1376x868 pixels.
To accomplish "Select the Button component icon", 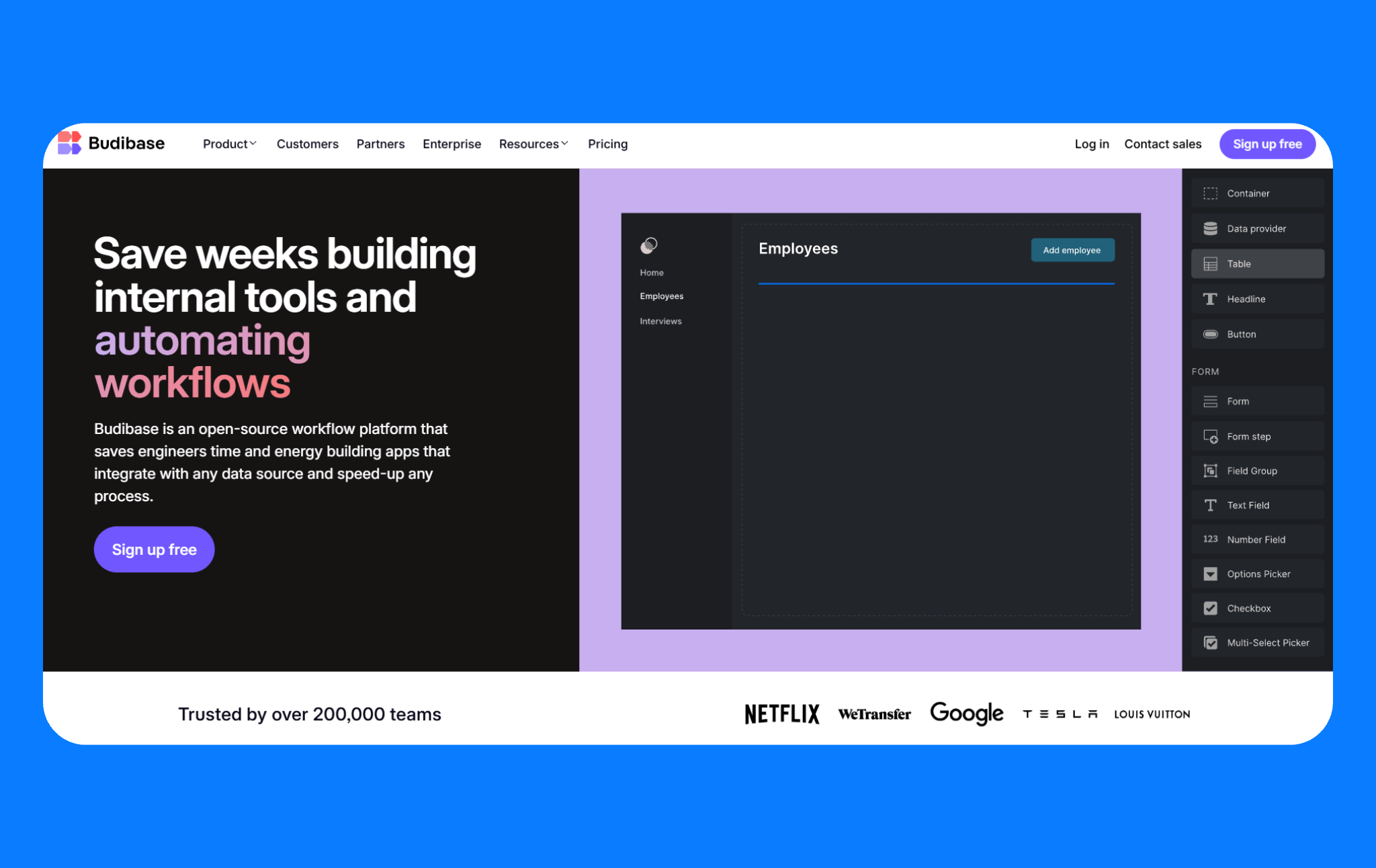I will click(x=1210, y=334).
